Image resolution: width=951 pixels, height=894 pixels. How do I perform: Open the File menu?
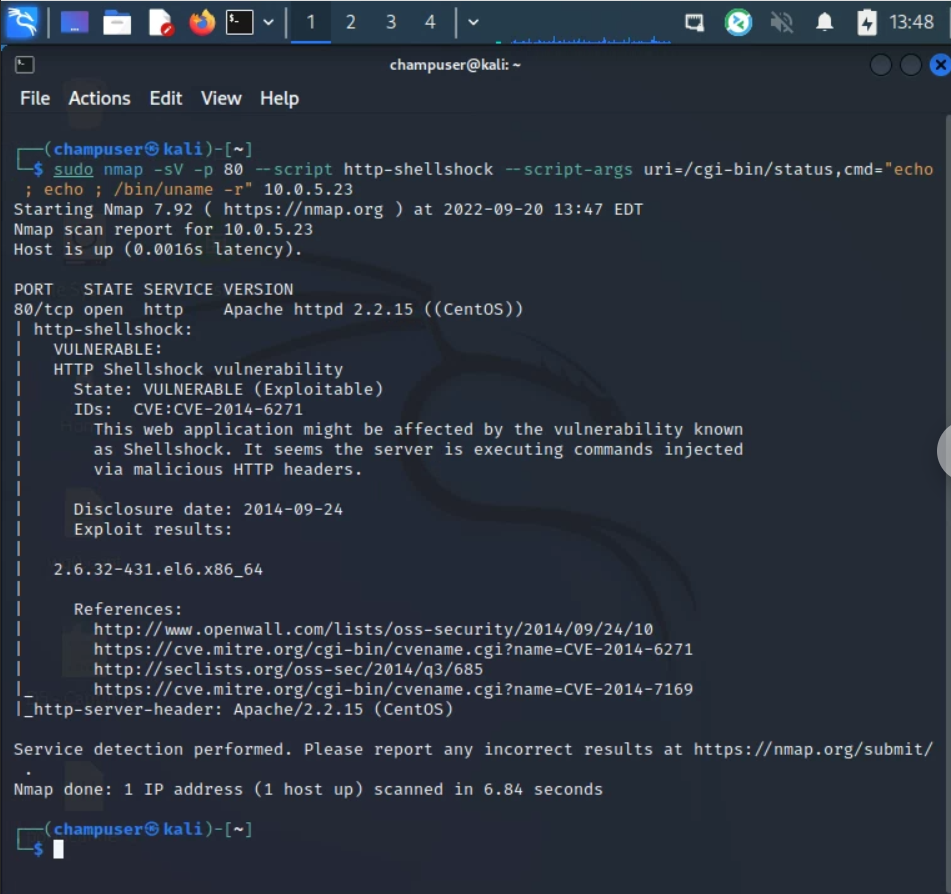35,98
